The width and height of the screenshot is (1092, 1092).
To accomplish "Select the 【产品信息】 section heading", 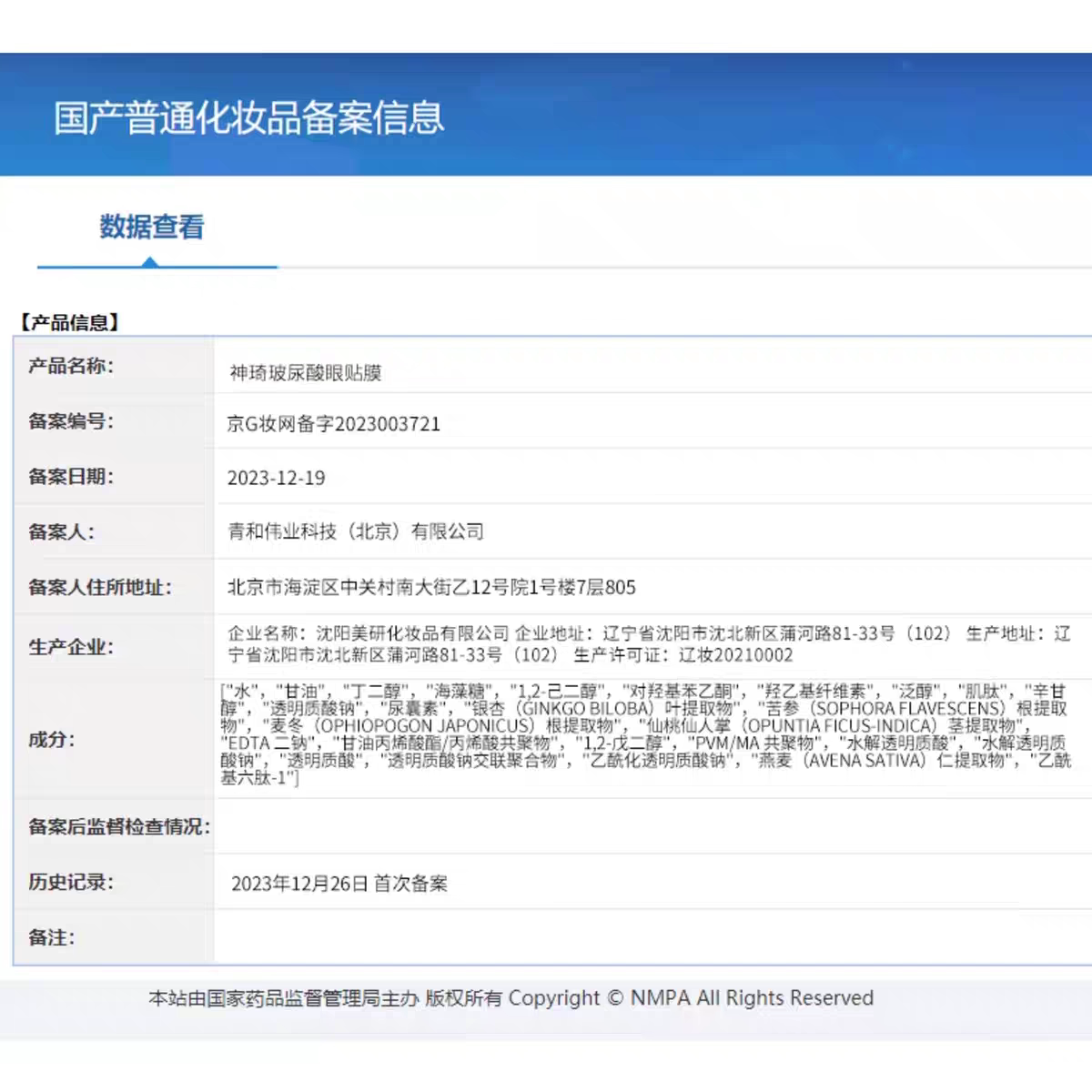I will click(69, 322).
